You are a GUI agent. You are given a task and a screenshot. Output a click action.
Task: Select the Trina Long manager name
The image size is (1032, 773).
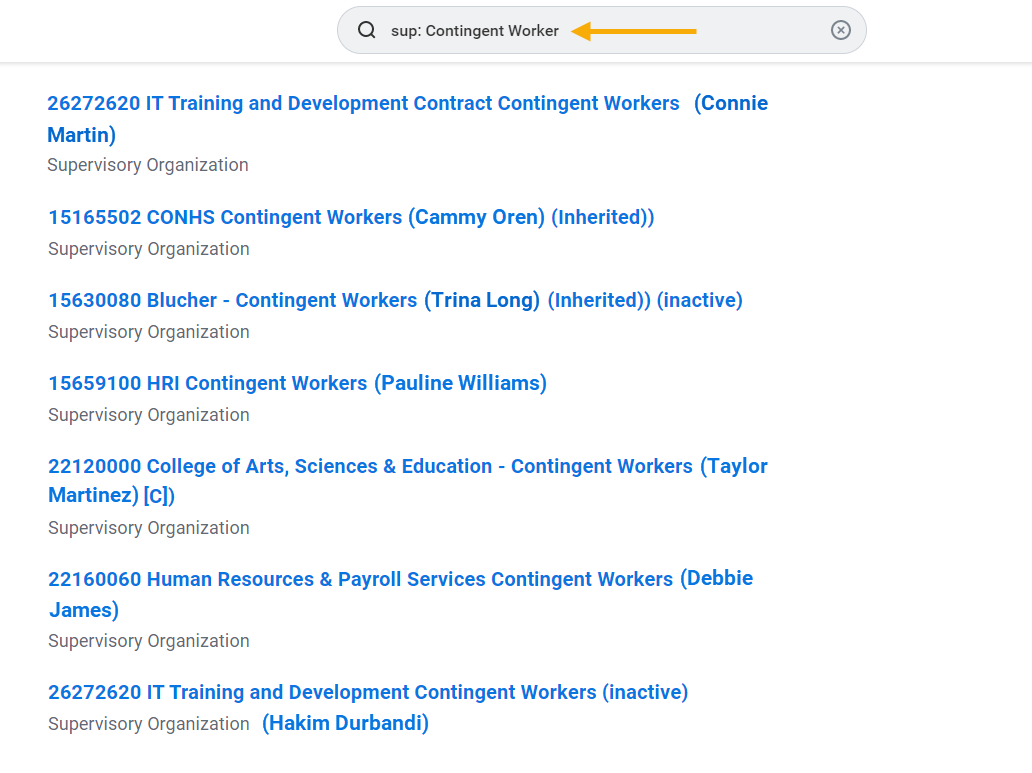coord(482,300)
